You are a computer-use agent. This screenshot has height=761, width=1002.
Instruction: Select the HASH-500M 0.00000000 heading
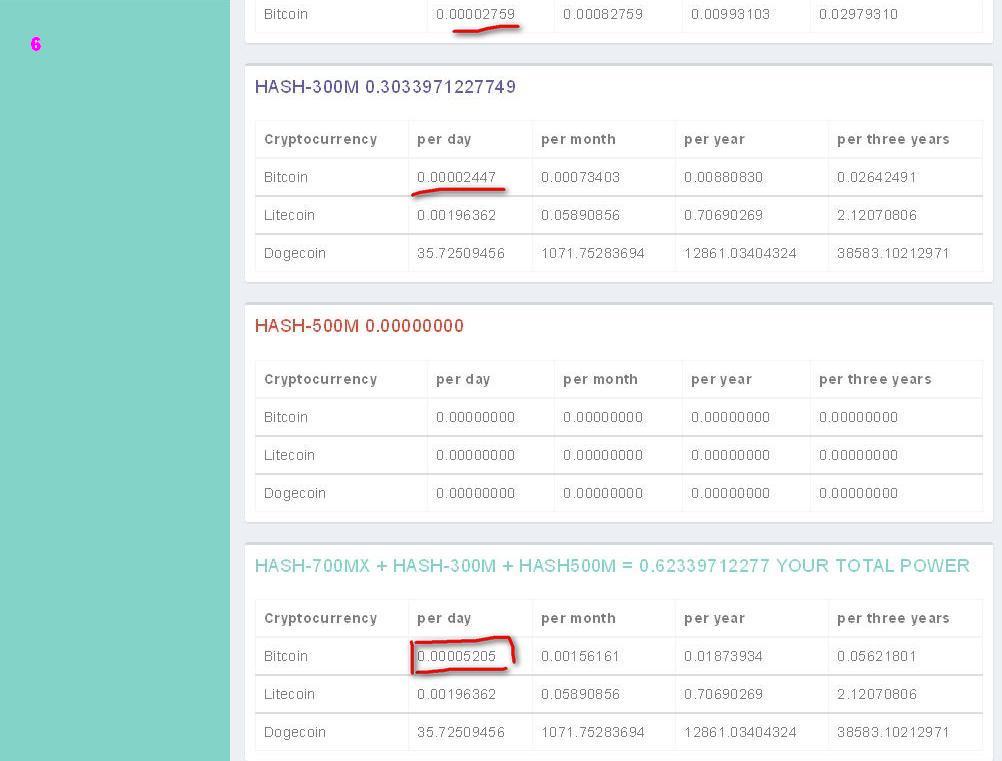click(x=359, y=326)
